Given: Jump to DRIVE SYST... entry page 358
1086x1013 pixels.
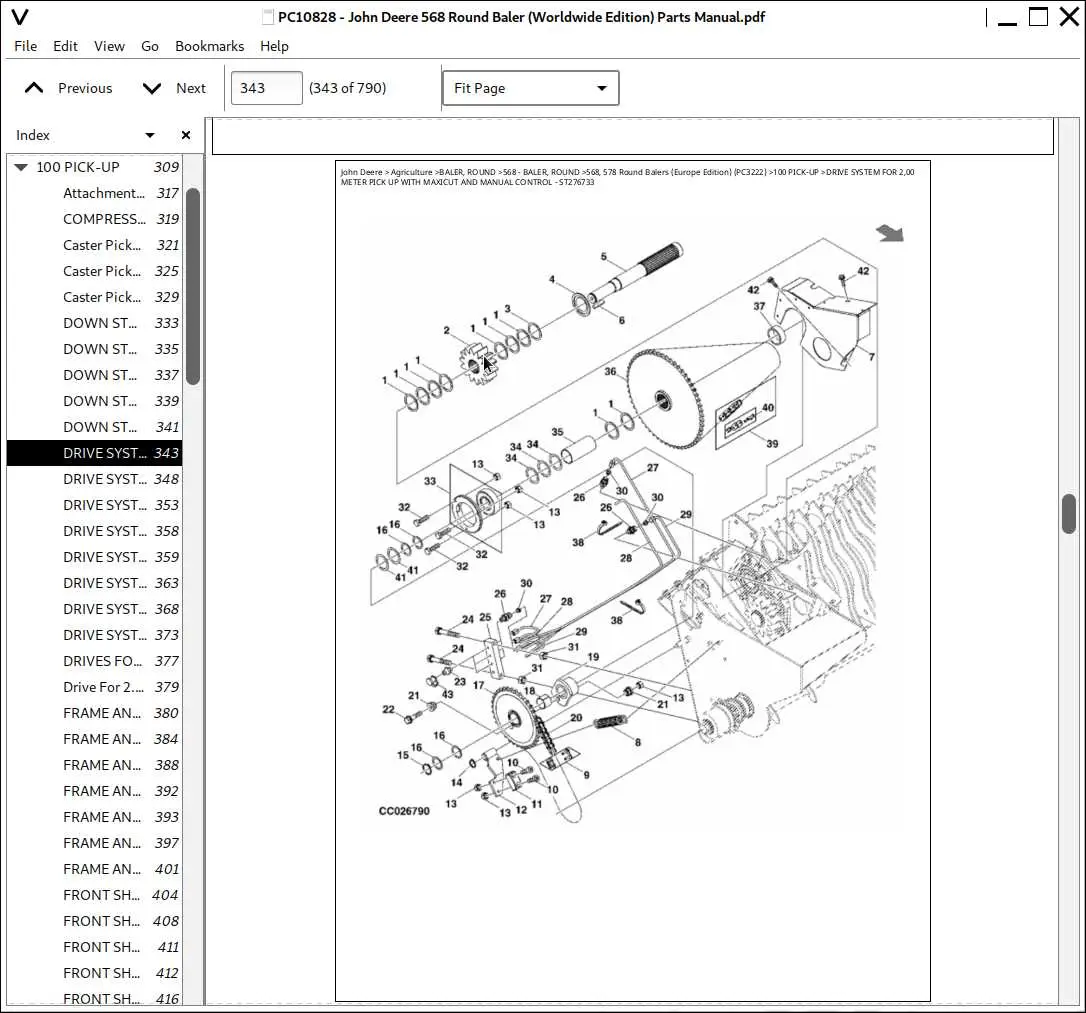Looking at the screenshot, I should click(94, 531).
